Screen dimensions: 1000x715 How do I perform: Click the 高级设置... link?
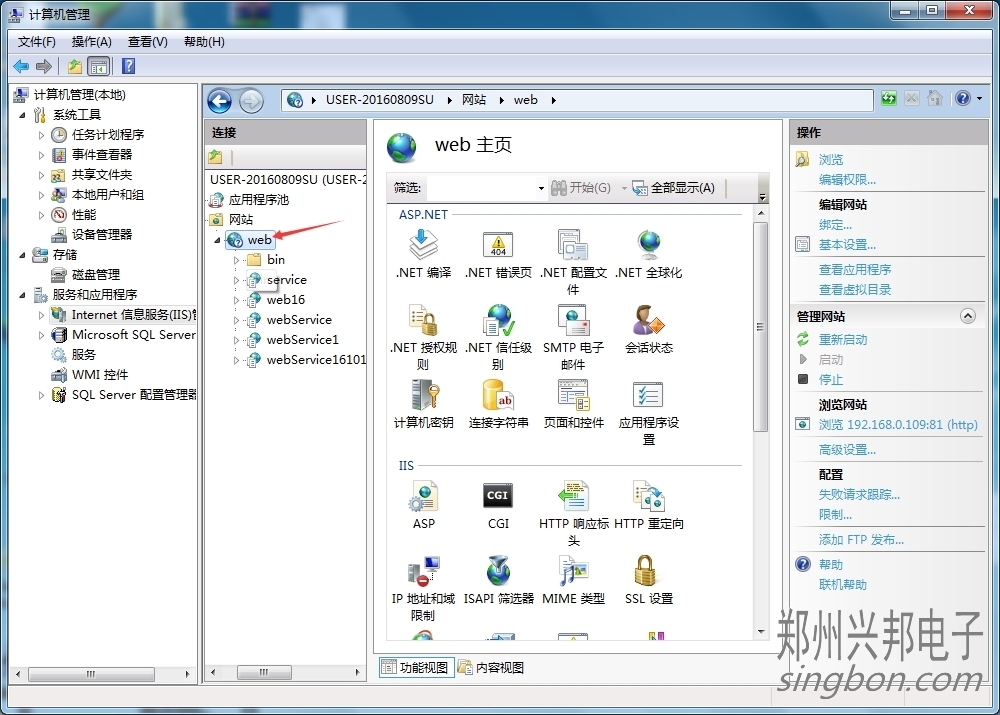point(847,450)
